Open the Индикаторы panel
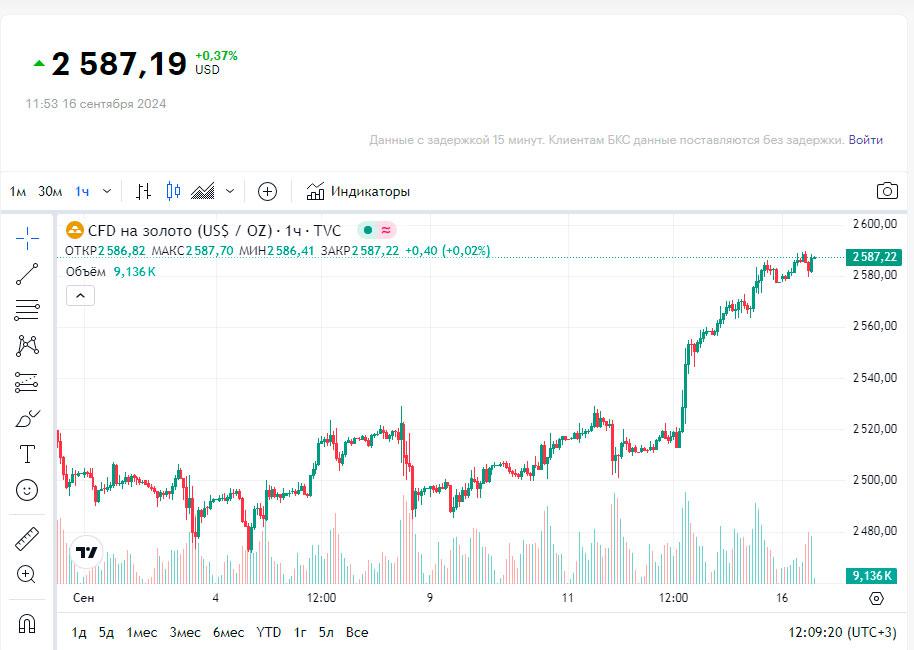 click(x=358, y=191)
